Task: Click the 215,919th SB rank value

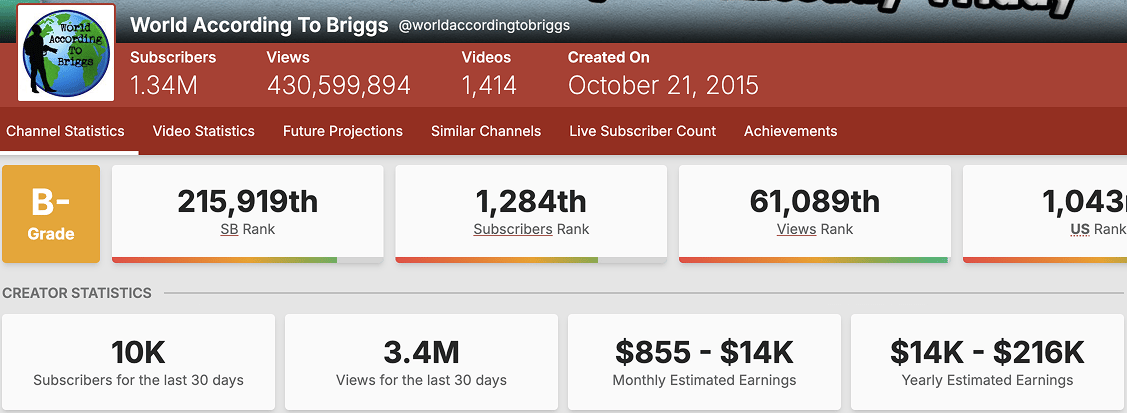Action: pos(247,202)
